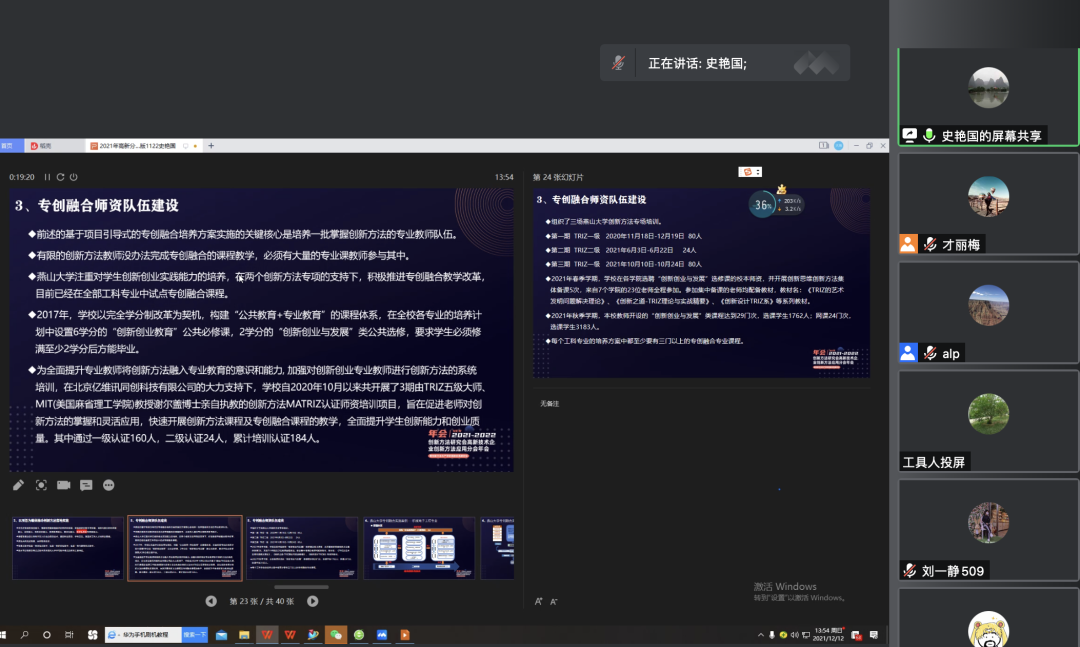Screen dimensions: 1080x647
Task: Restart playback with the refresh icon
Action: click(60, 176)
